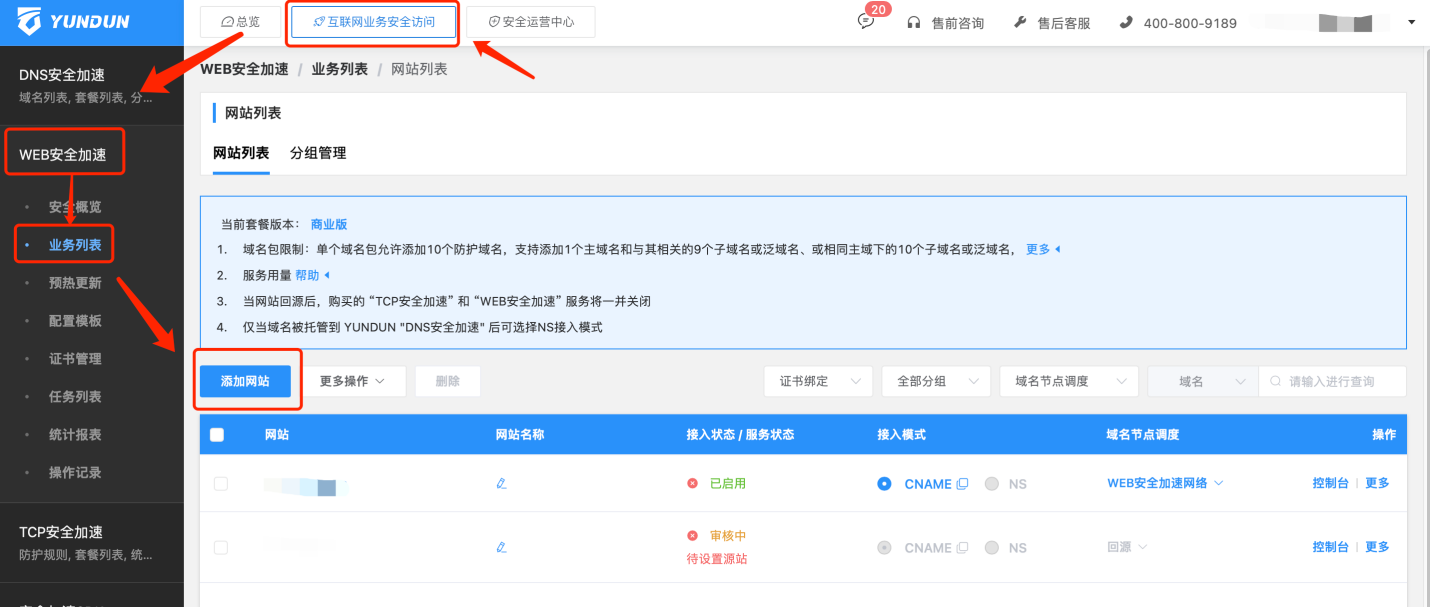Viewport: 1430px width, 607px height.
Task: Edit site name in the 审核中 row
Action: pyautogui.click(x=502, y=548)
